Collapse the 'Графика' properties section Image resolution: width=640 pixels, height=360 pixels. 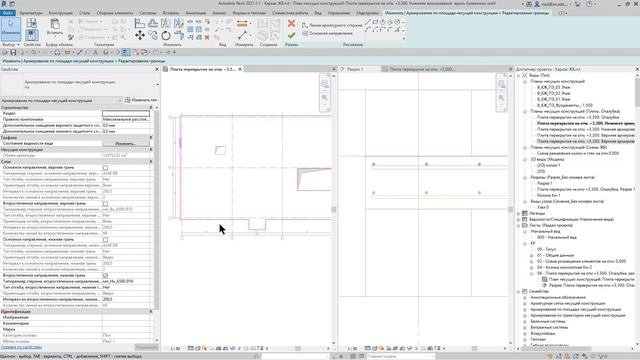pyautogui.click(x=151, y=138)
